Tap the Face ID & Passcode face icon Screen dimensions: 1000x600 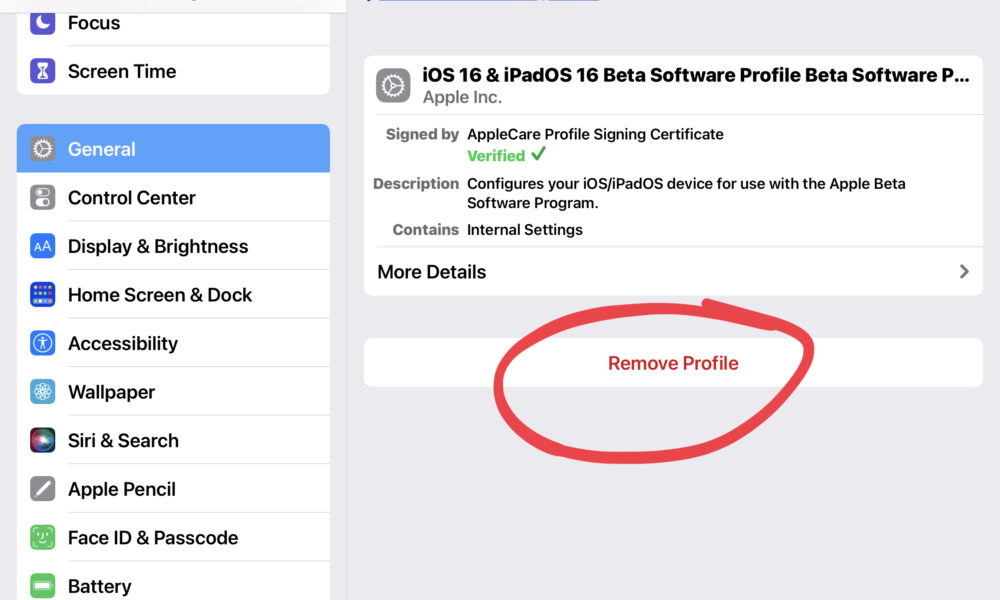coord(42,538)
